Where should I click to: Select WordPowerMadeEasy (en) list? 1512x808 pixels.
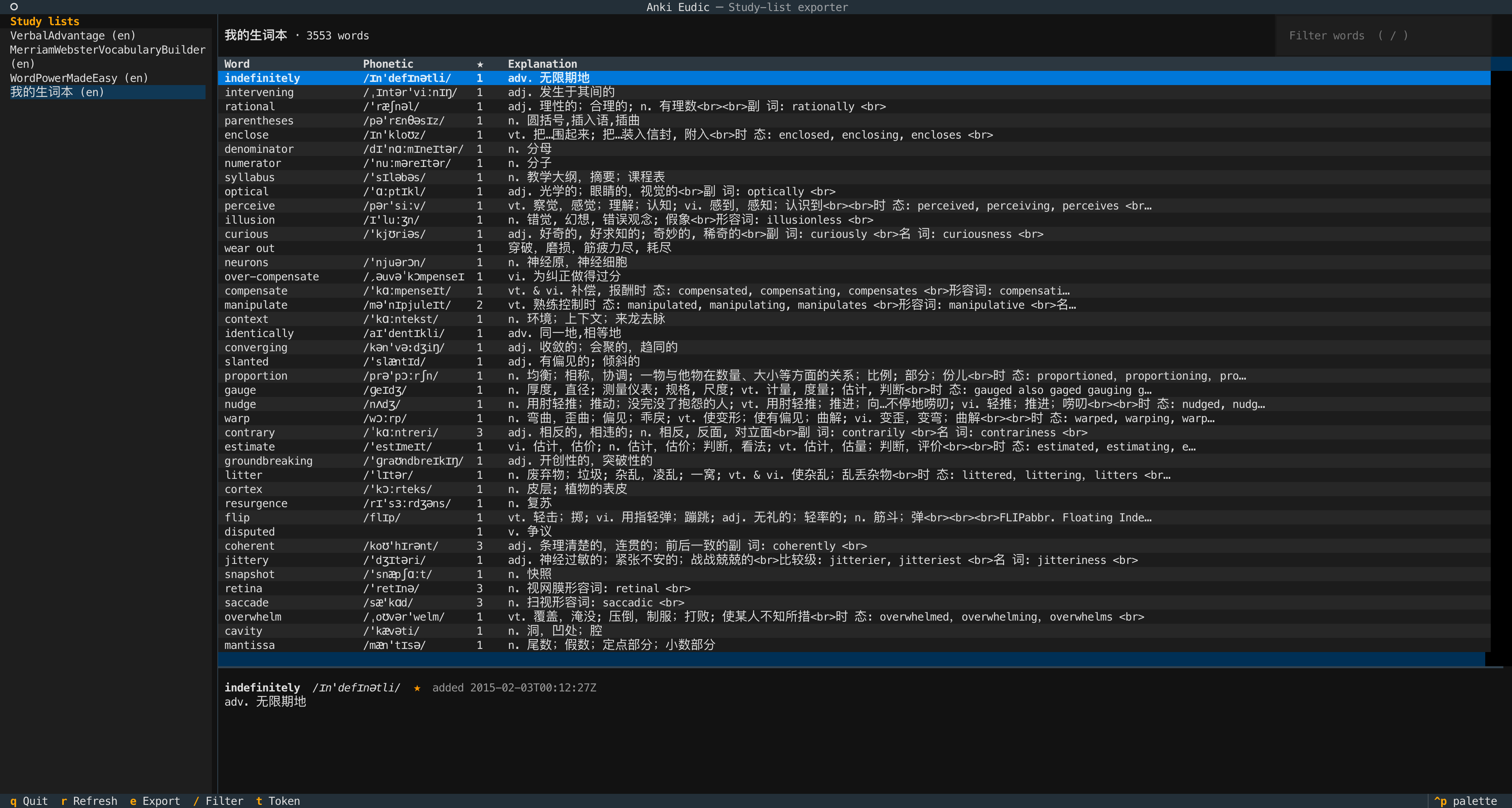coord(107,78)
